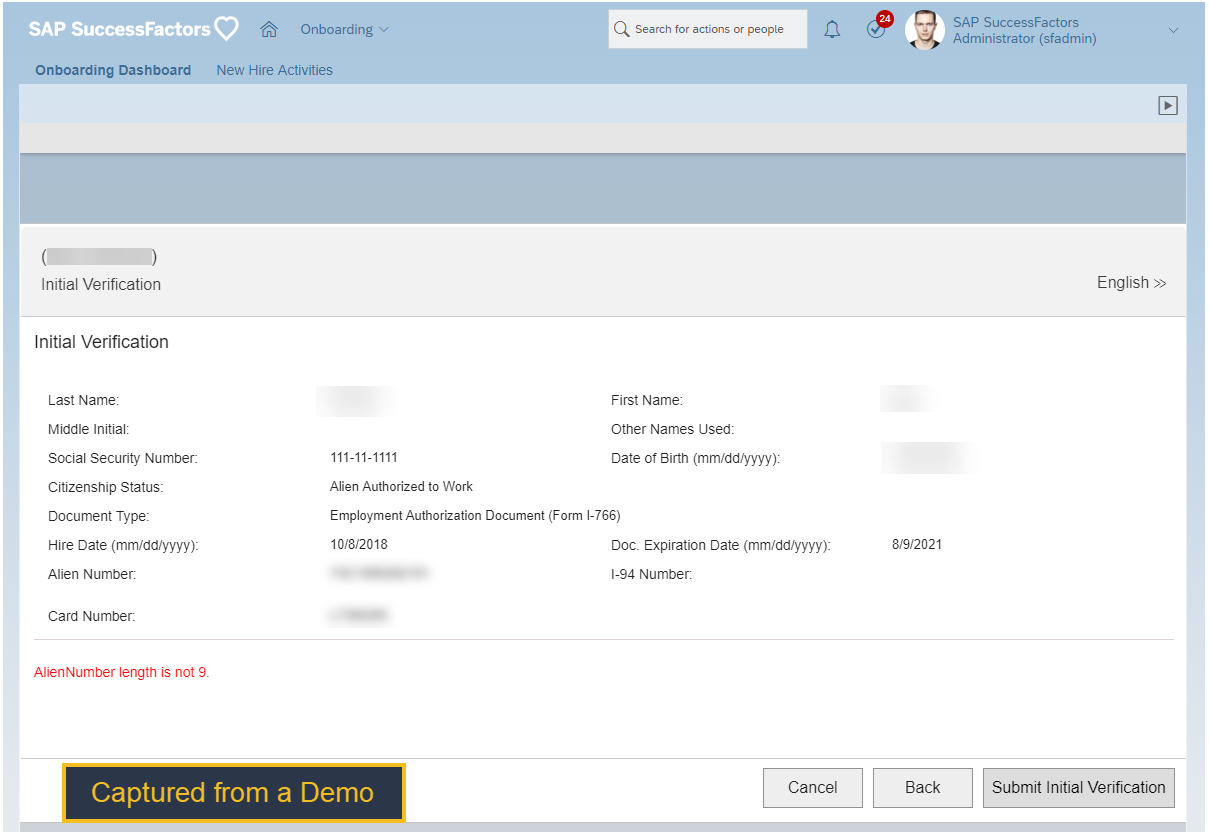
Task: Expand the user account menu chevron
Action: [x=1174, y=30]
